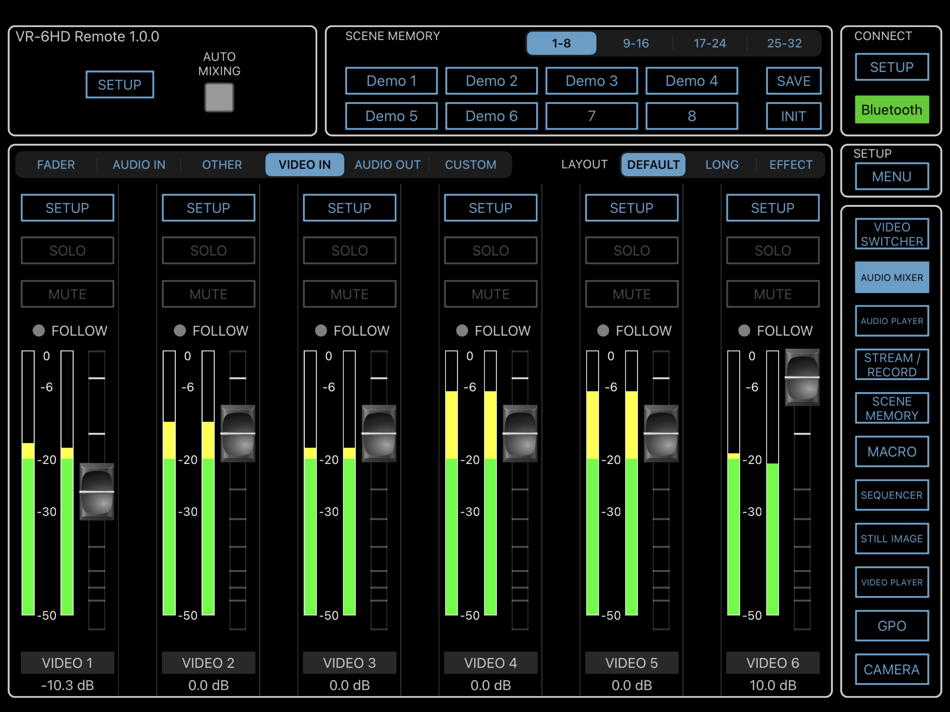Recall scene memory Demo 5

(391, 116)
